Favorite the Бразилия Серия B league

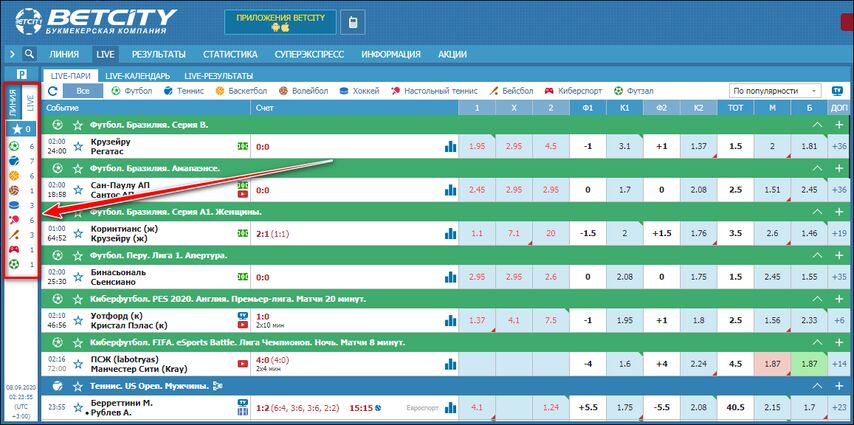coord(78,125)
